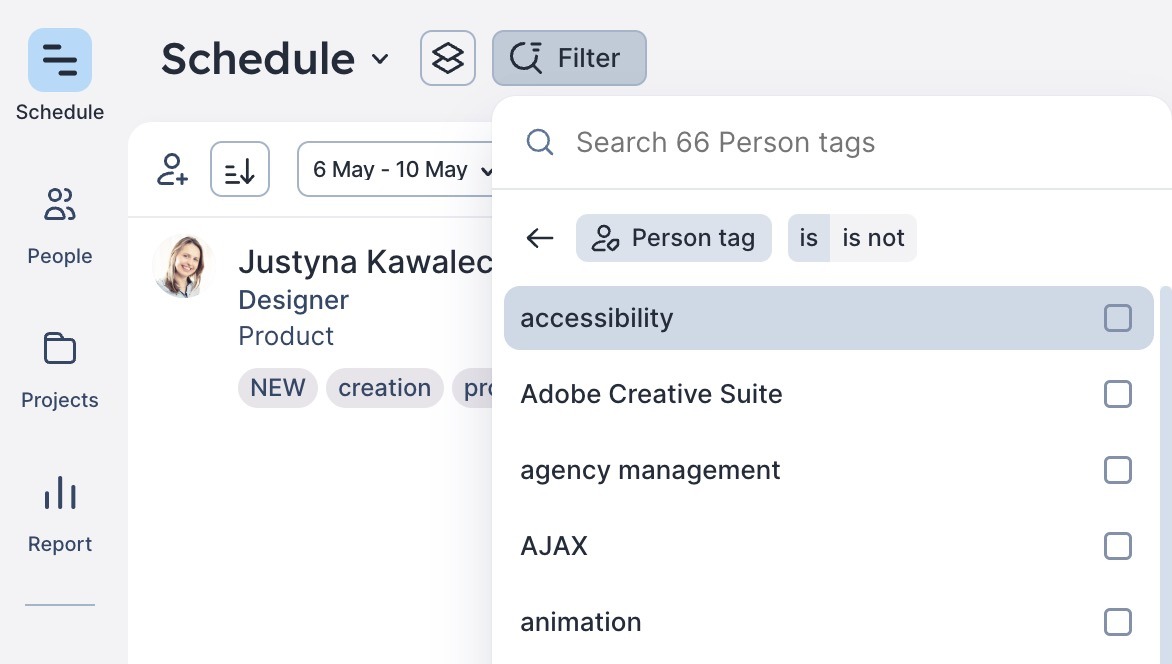Open the Schedule view dropdown

coord(380,60)
